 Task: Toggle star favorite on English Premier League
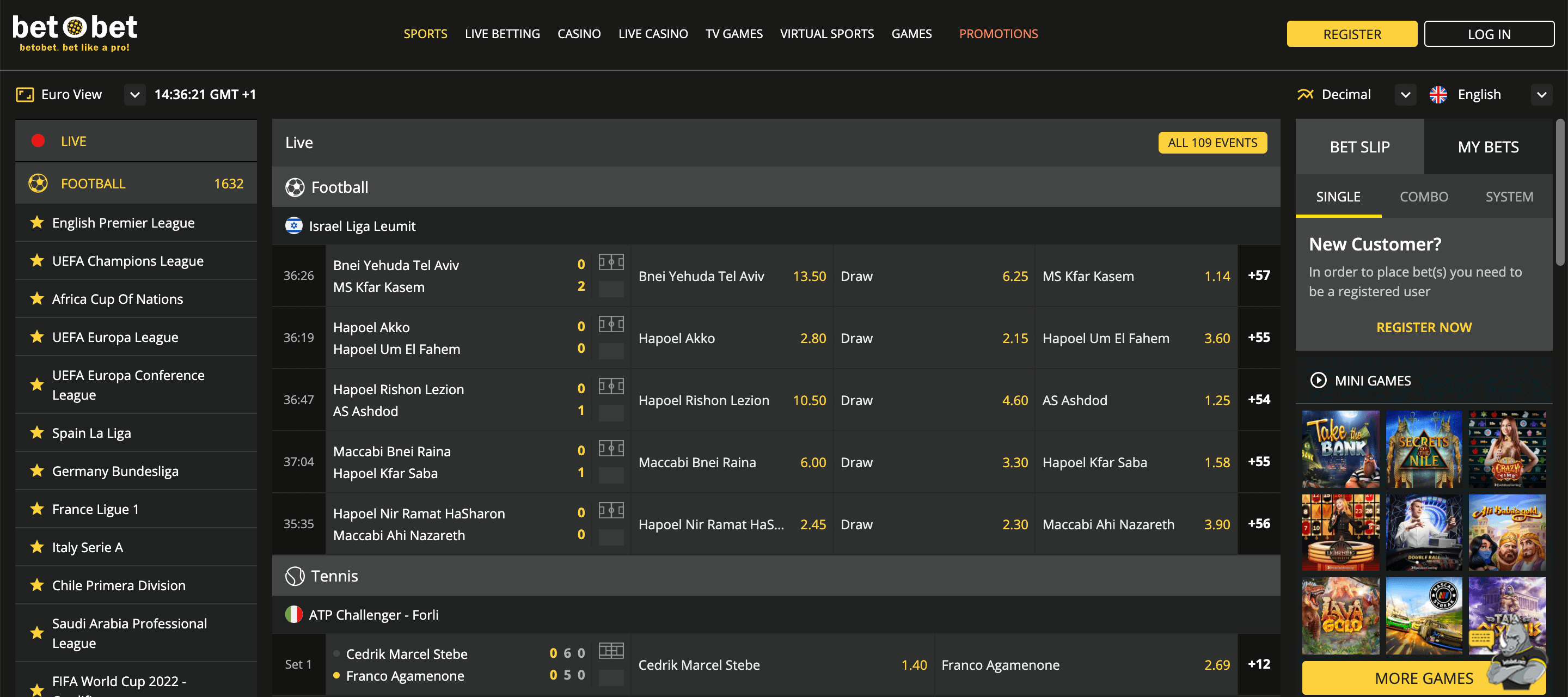point(36,223)
